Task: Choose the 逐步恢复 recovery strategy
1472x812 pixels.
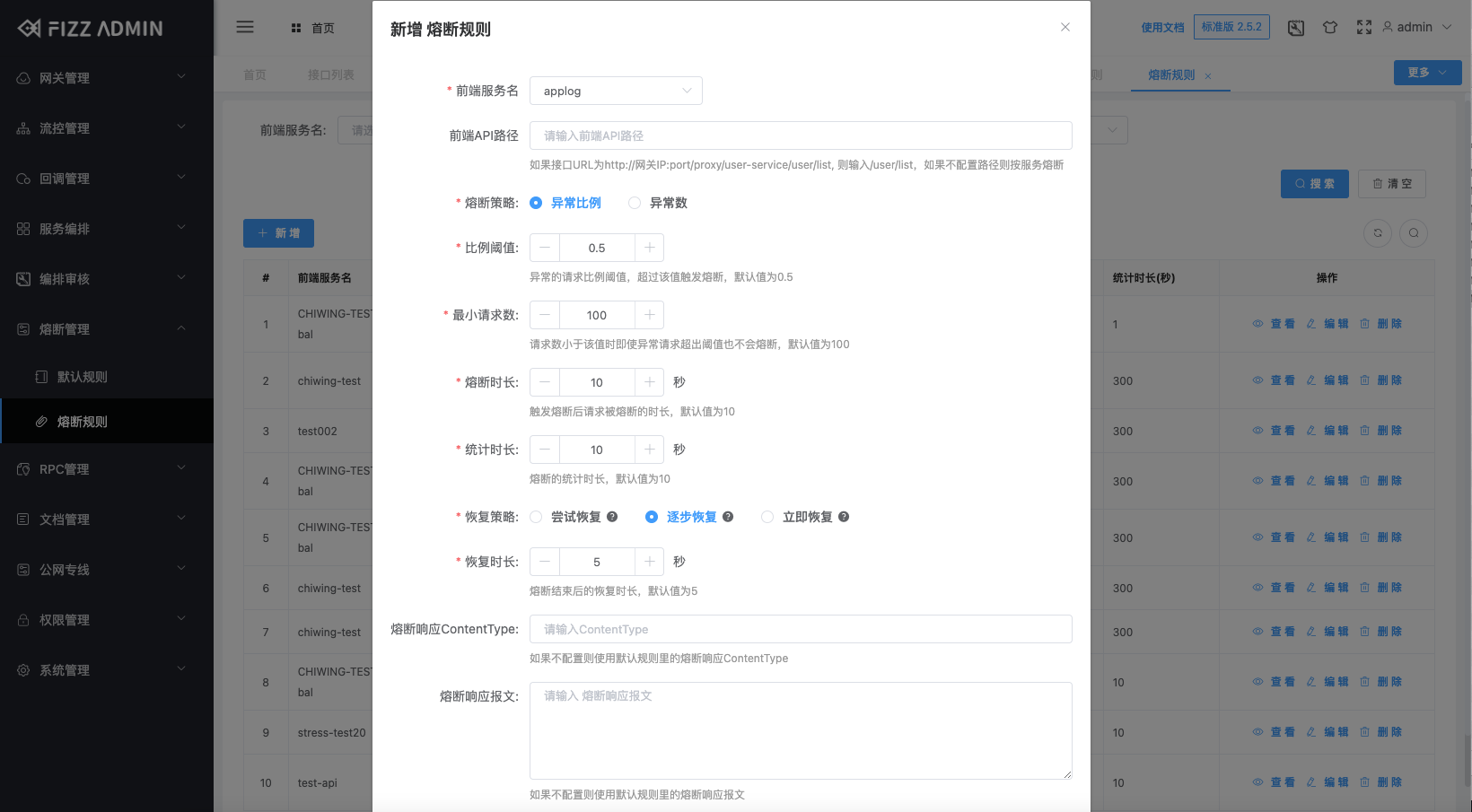Action: pyautogui.click(x=681, y=517)
